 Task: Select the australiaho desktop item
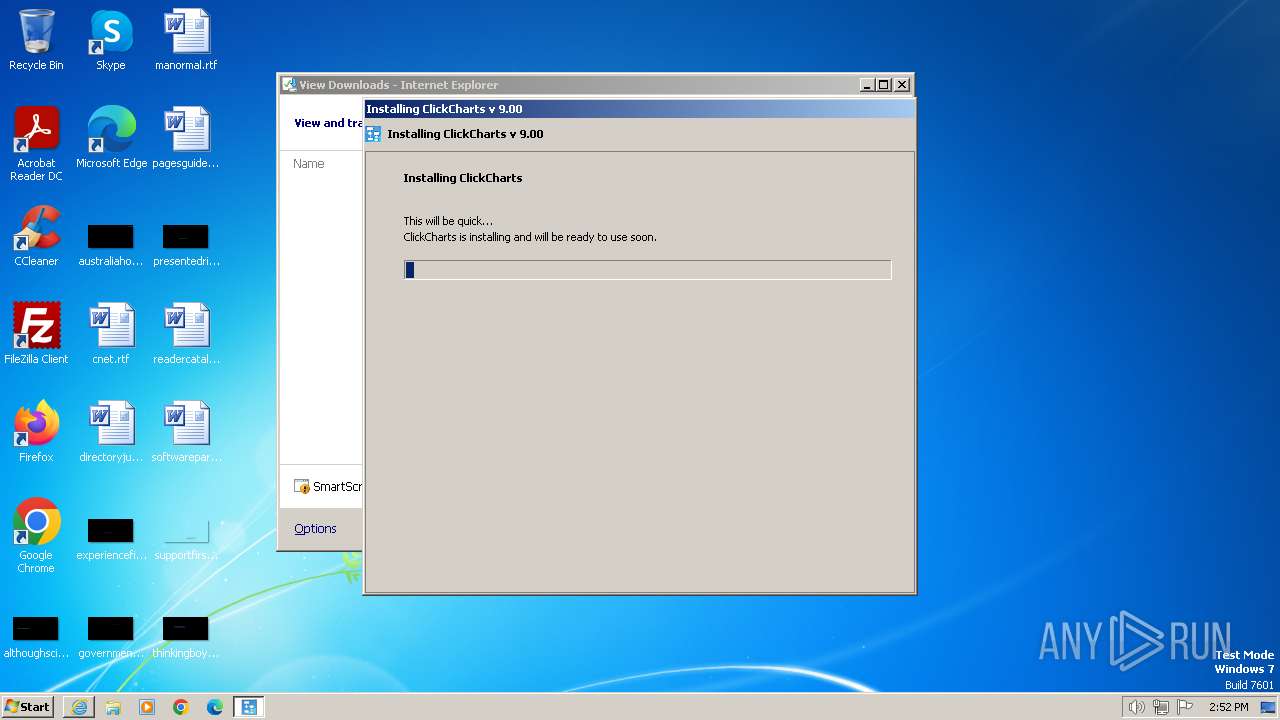click(111, 245)
